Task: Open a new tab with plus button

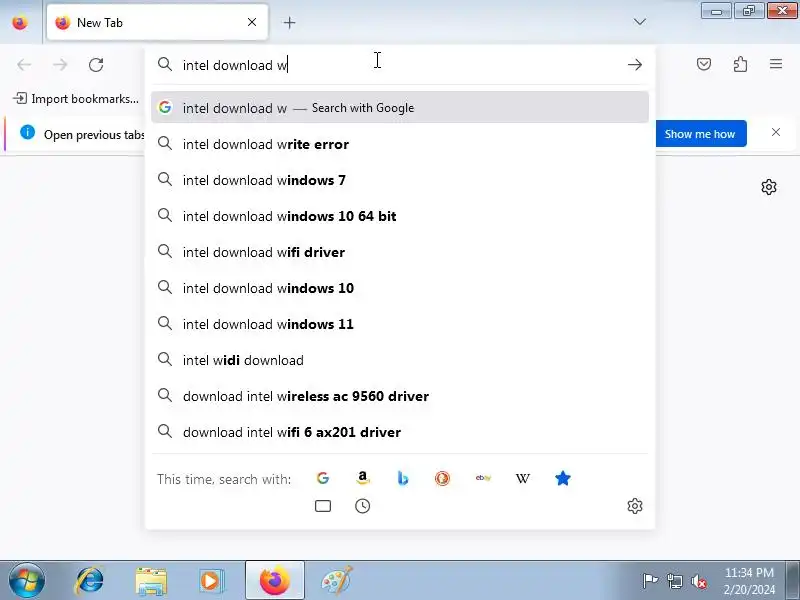Action: coord(289,22)
